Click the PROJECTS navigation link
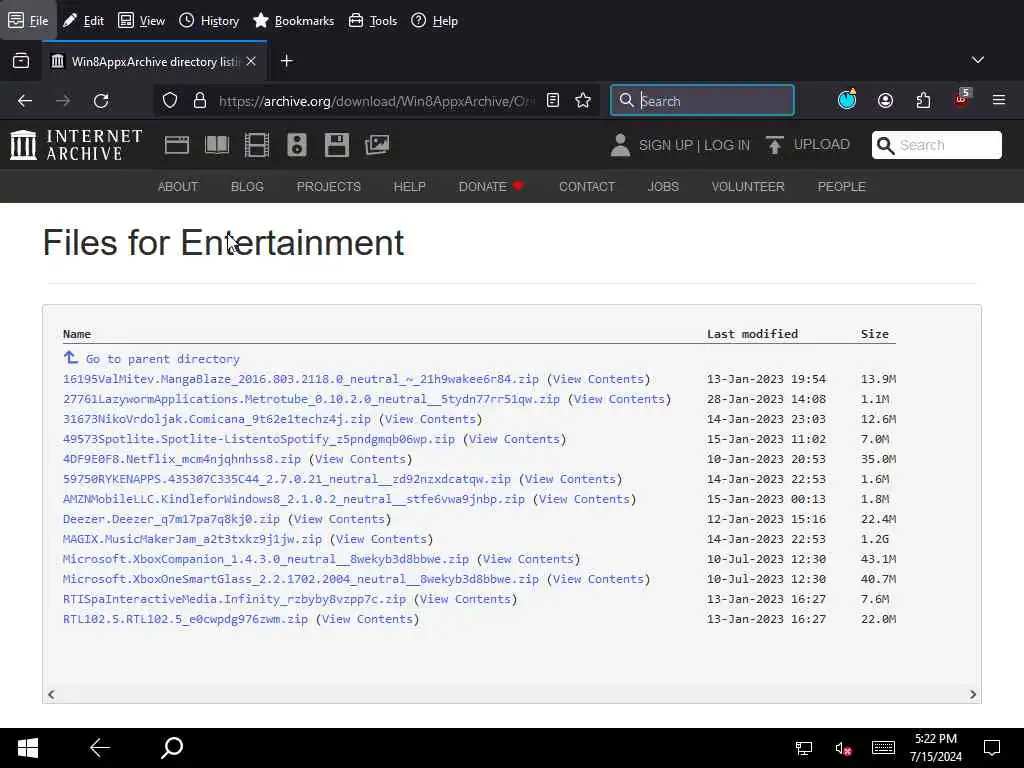Viewport: 1024px width, 768px height. pyautogui.click(x=328, y=187)
